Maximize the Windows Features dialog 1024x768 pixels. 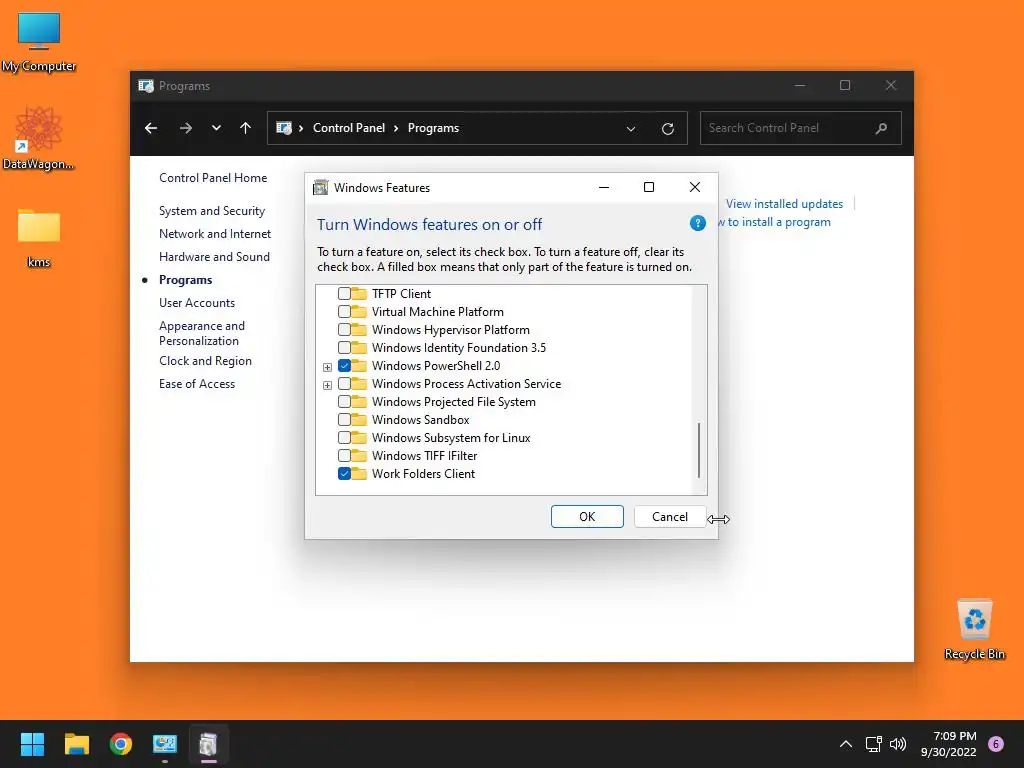[648, 187]
